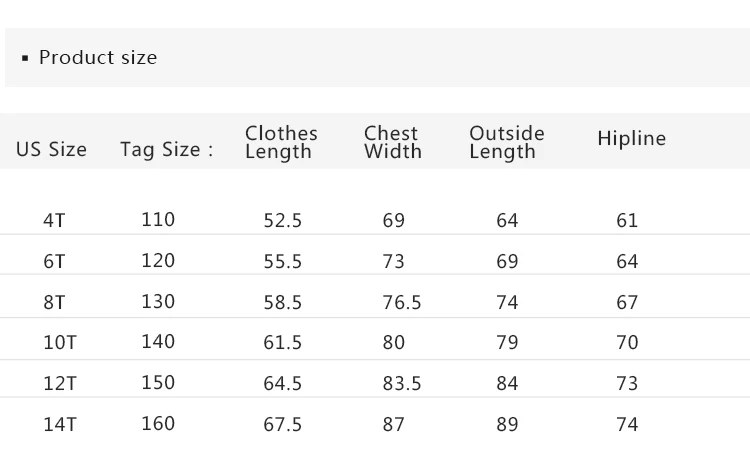Click the Outside Length column header
This screenshot has width=750, height=450.
[506, 142]
